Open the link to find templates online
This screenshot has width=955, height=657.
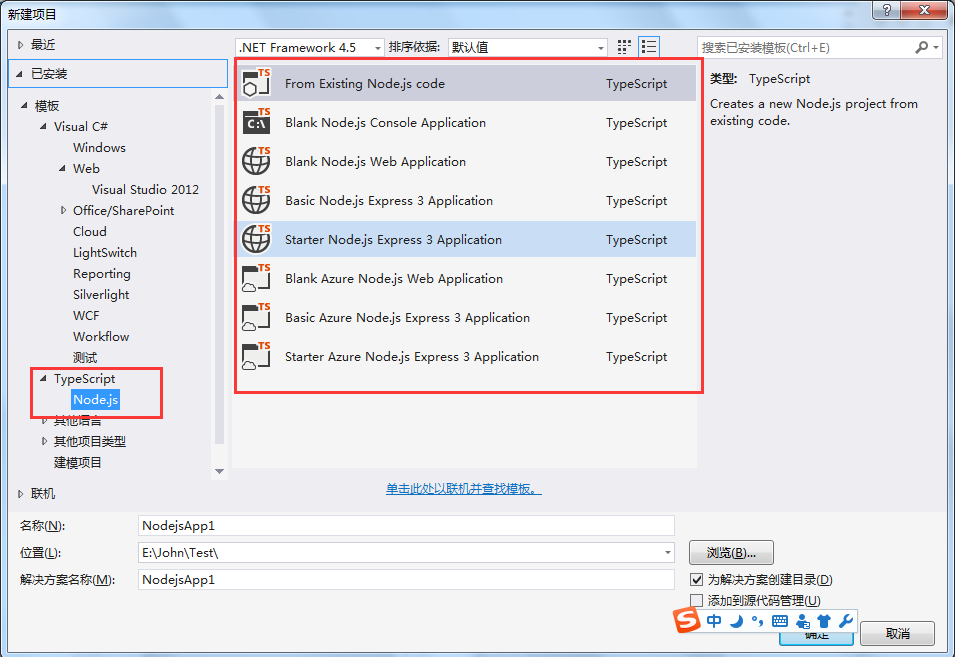[x=464, y=489]
